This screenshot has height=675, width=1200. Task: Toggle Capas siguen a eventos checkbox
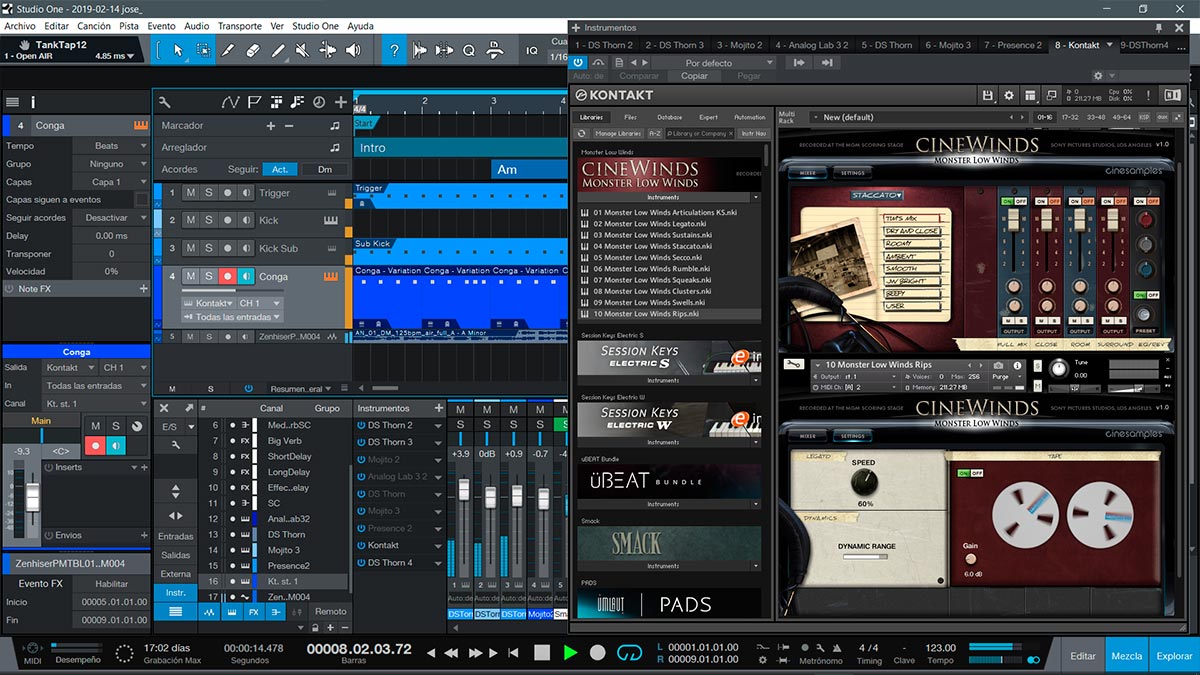point(142,200)
